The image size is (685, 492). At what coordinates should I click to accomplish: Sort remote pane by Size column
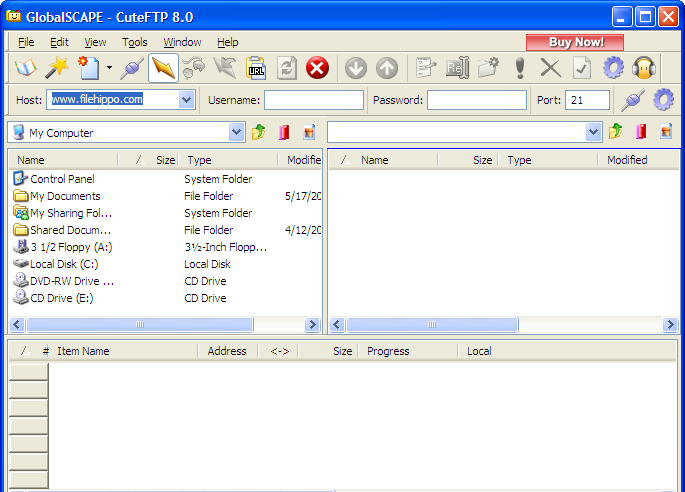pos(467,160)
